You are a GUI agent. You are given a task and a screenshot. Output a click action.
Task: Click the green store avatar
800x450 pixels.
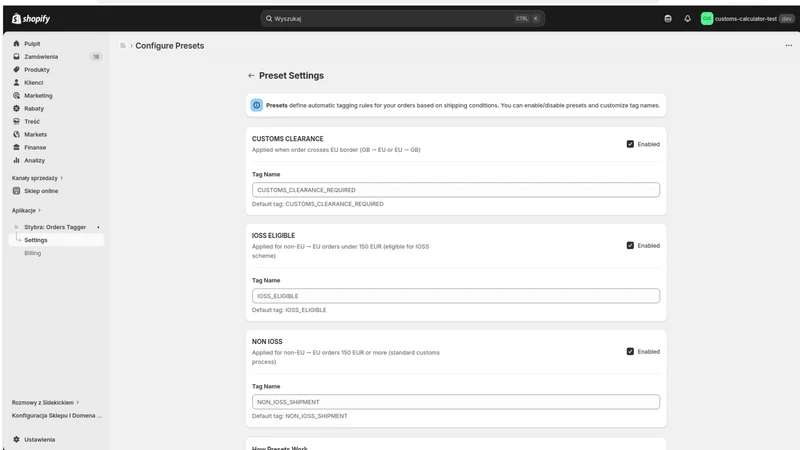707,18
